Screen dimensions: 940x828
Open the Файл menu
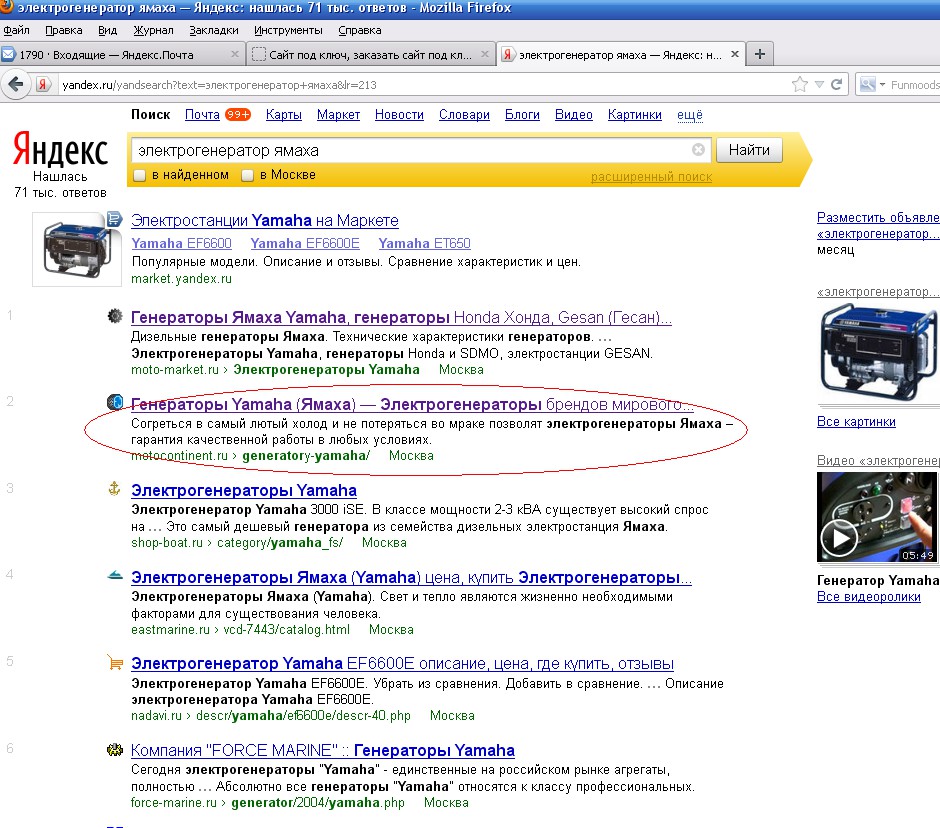(x=16, y=30)
